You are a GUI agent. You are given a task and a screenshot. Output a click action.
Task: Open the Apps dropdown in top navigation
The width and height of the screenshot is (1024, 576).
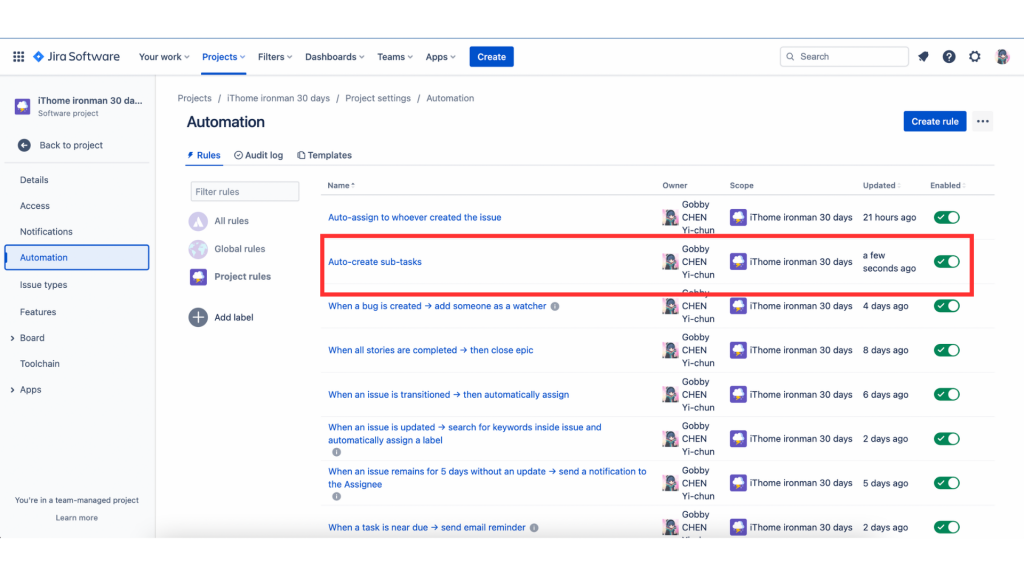click(441, 57)
